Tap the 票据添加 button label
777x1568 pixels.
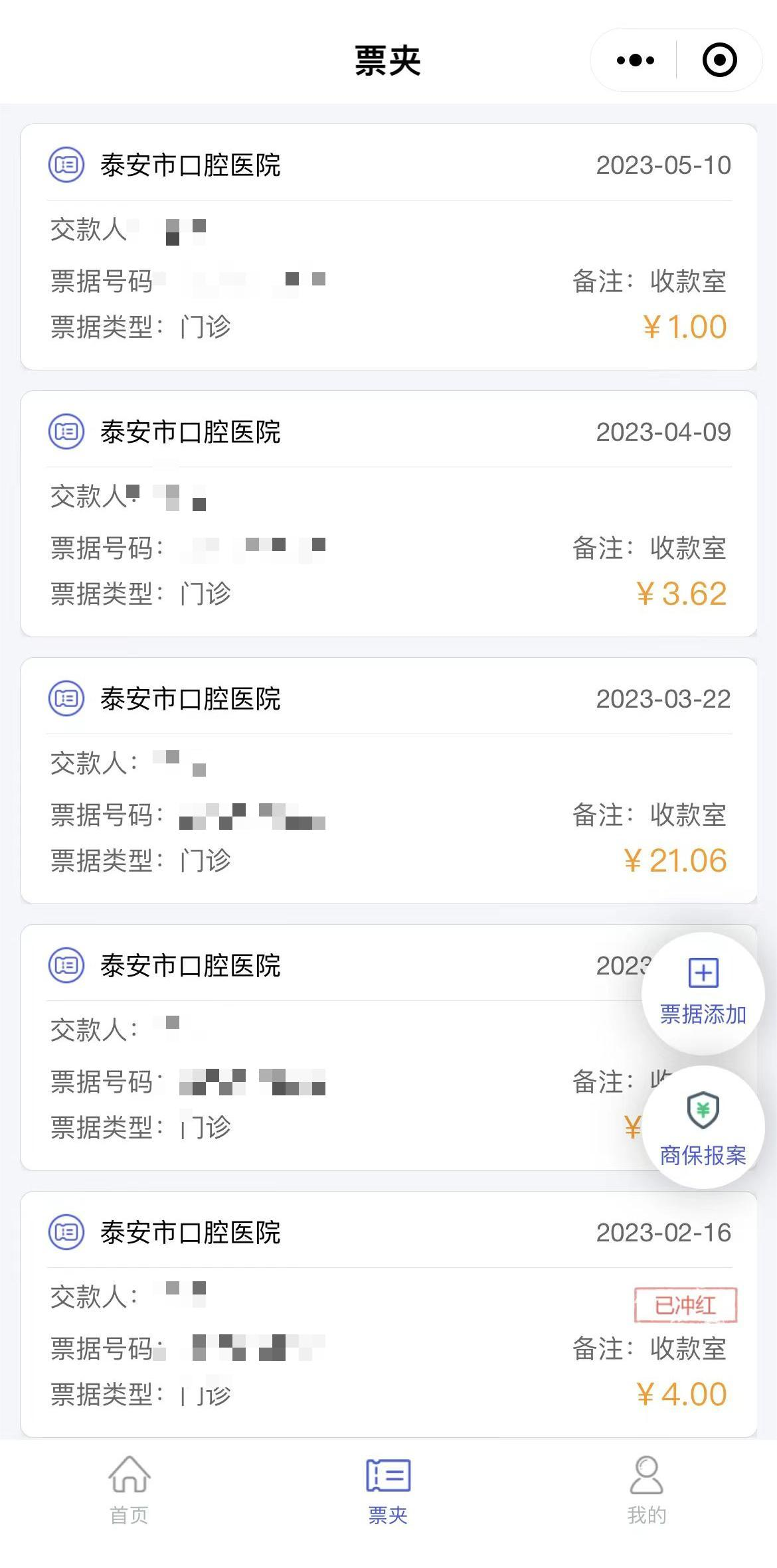(703, 1014)
